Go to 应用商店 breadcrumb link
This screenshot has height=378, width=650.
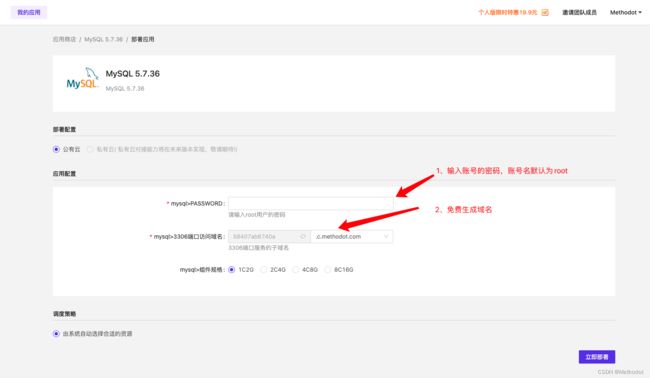tap(64, 39)
